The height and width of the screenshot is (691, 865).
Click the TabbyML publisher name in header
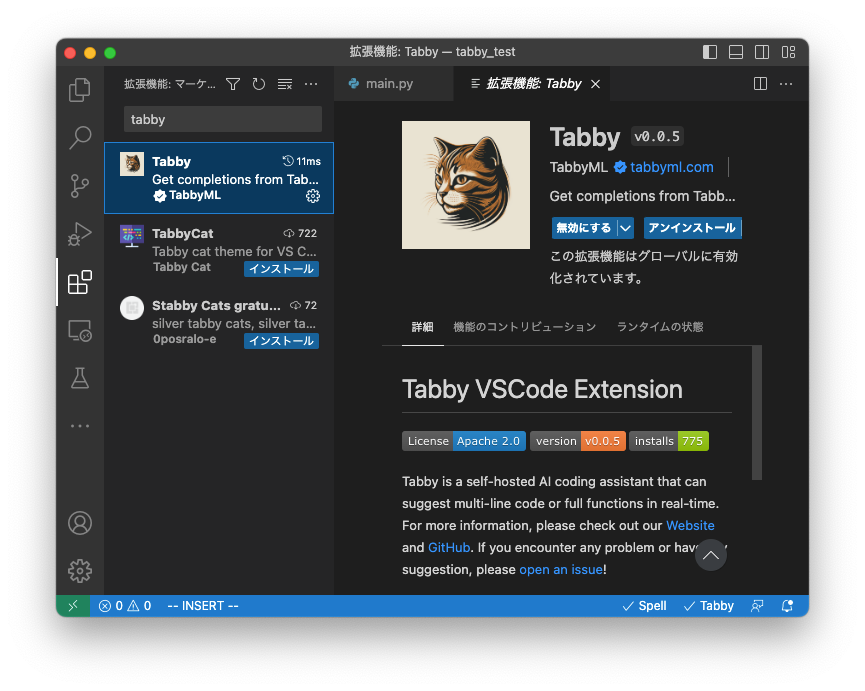pyautogui.click(x=578, y=167)
